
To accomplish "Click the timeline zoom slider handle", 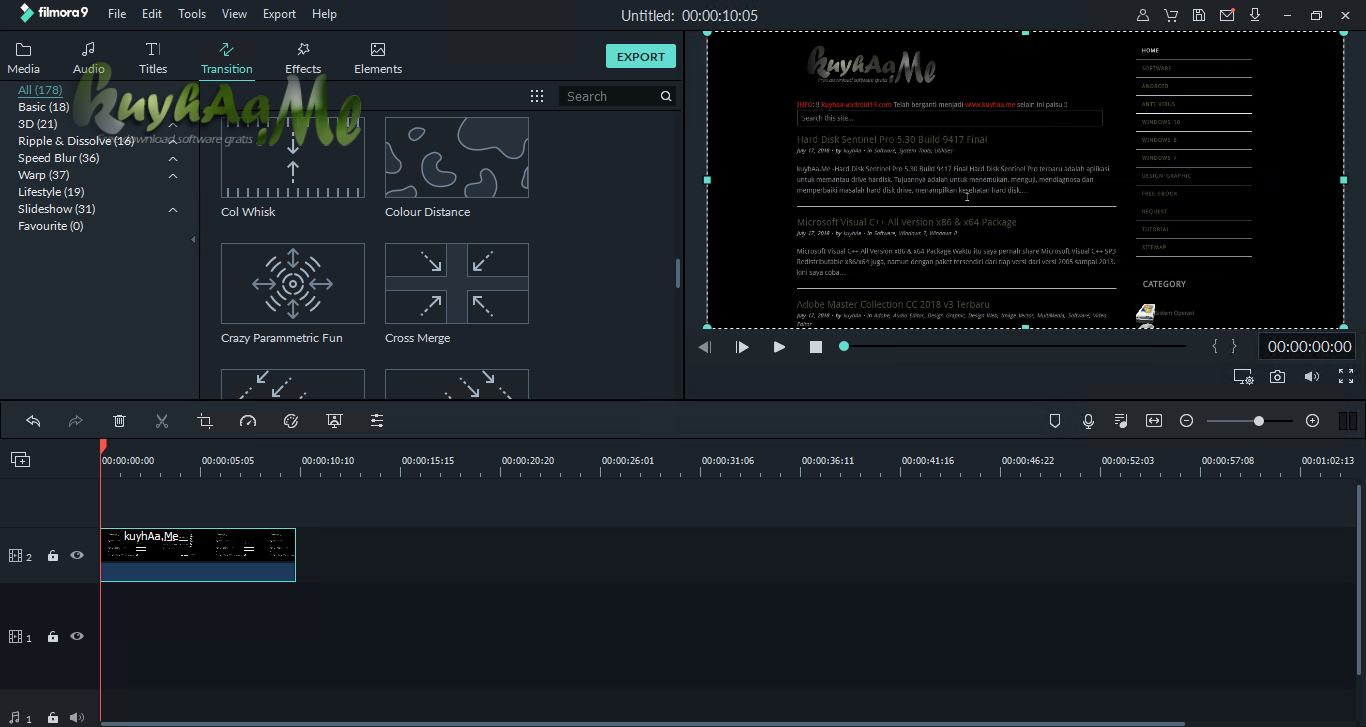I will tap(1259, 421).
